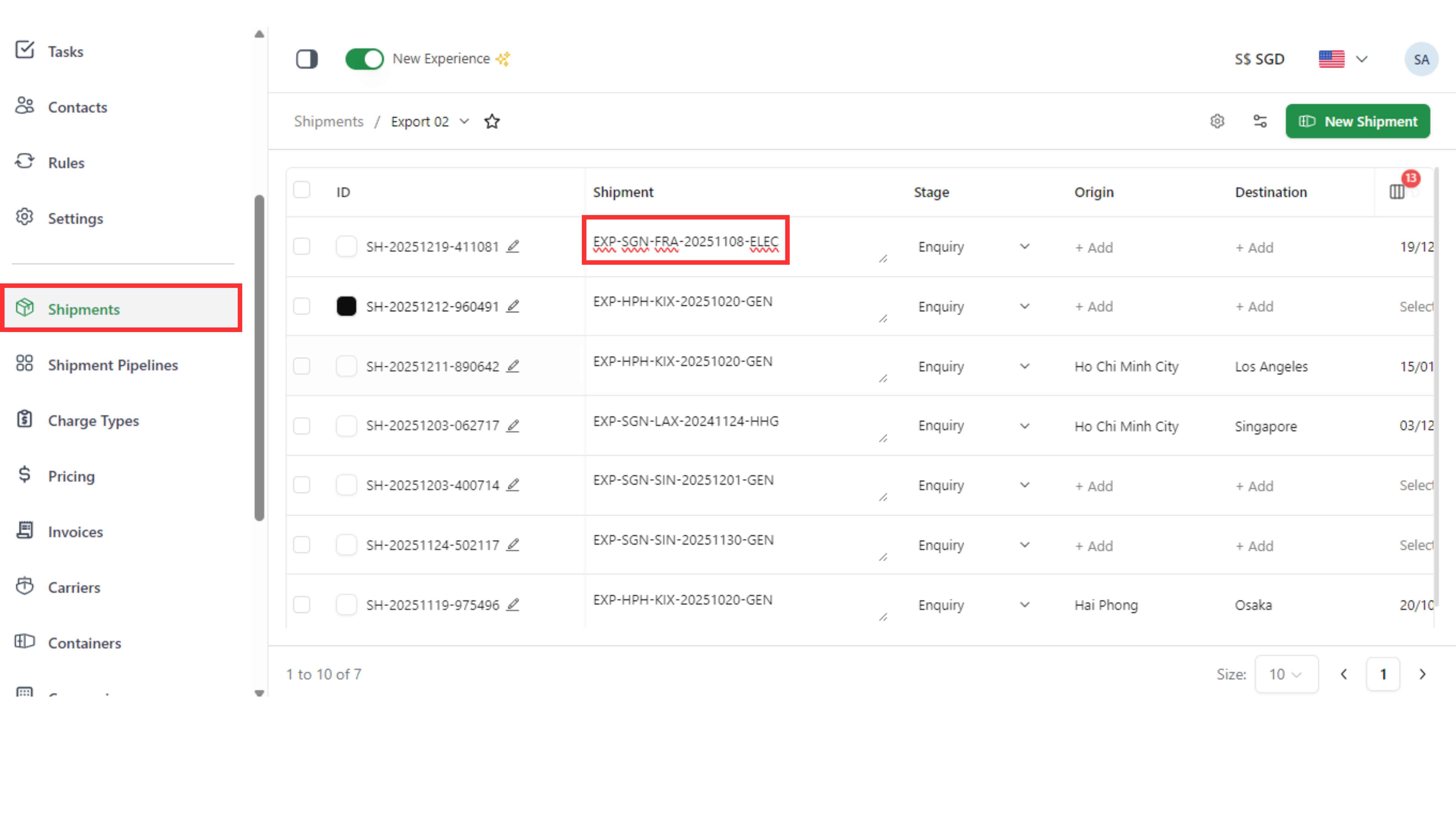Image resolution: width=1456 pixels, height=819 pixels.
Task: Go to next page arrow
Action: [x=1422, y=674]
